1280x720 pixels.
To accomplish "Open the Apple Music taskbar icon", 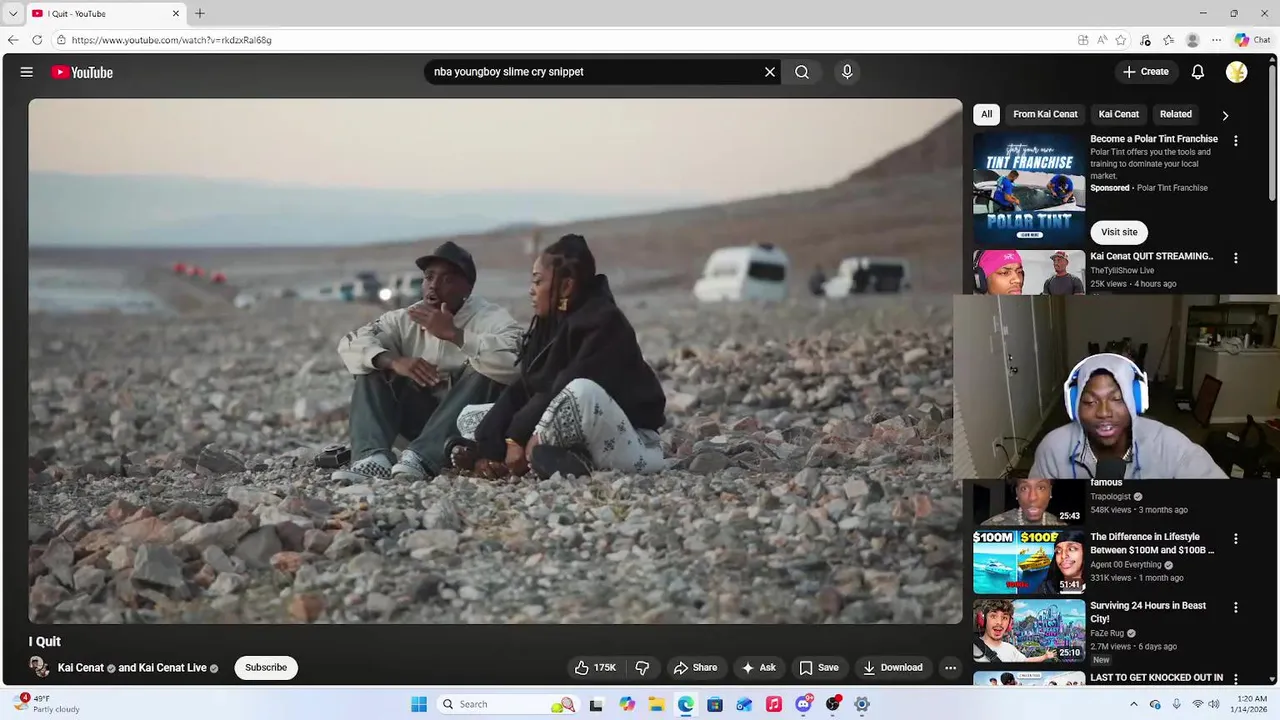I will [x=773, y=704].
